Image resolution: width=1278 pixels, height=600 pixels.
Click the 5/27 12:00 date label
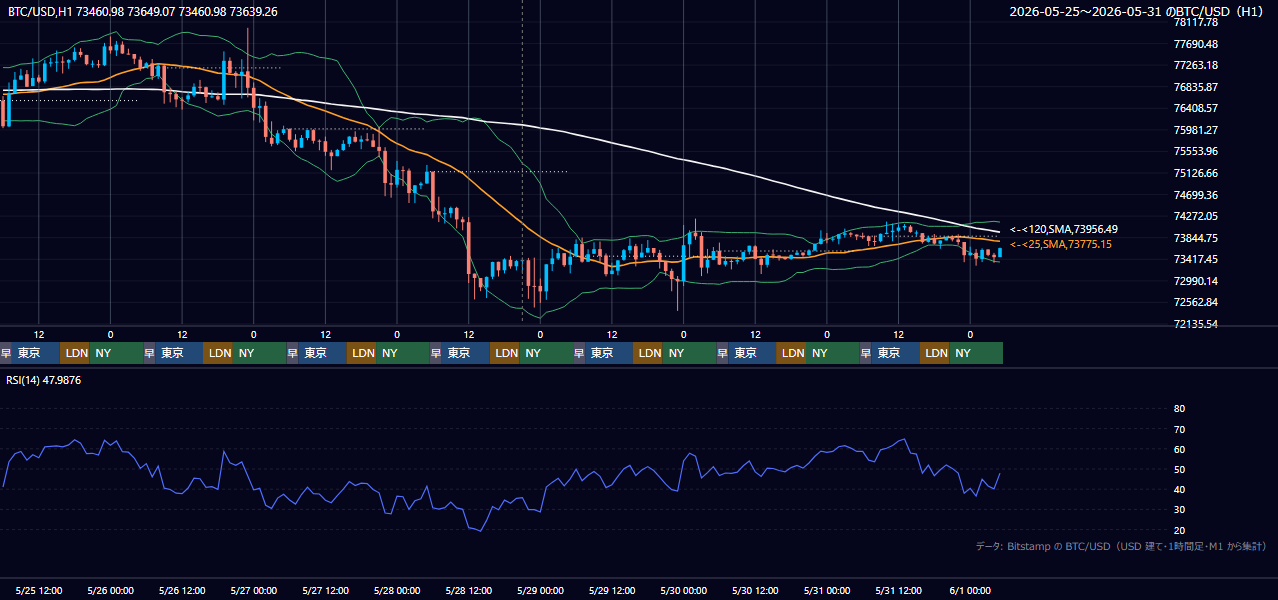coord(326,590)
